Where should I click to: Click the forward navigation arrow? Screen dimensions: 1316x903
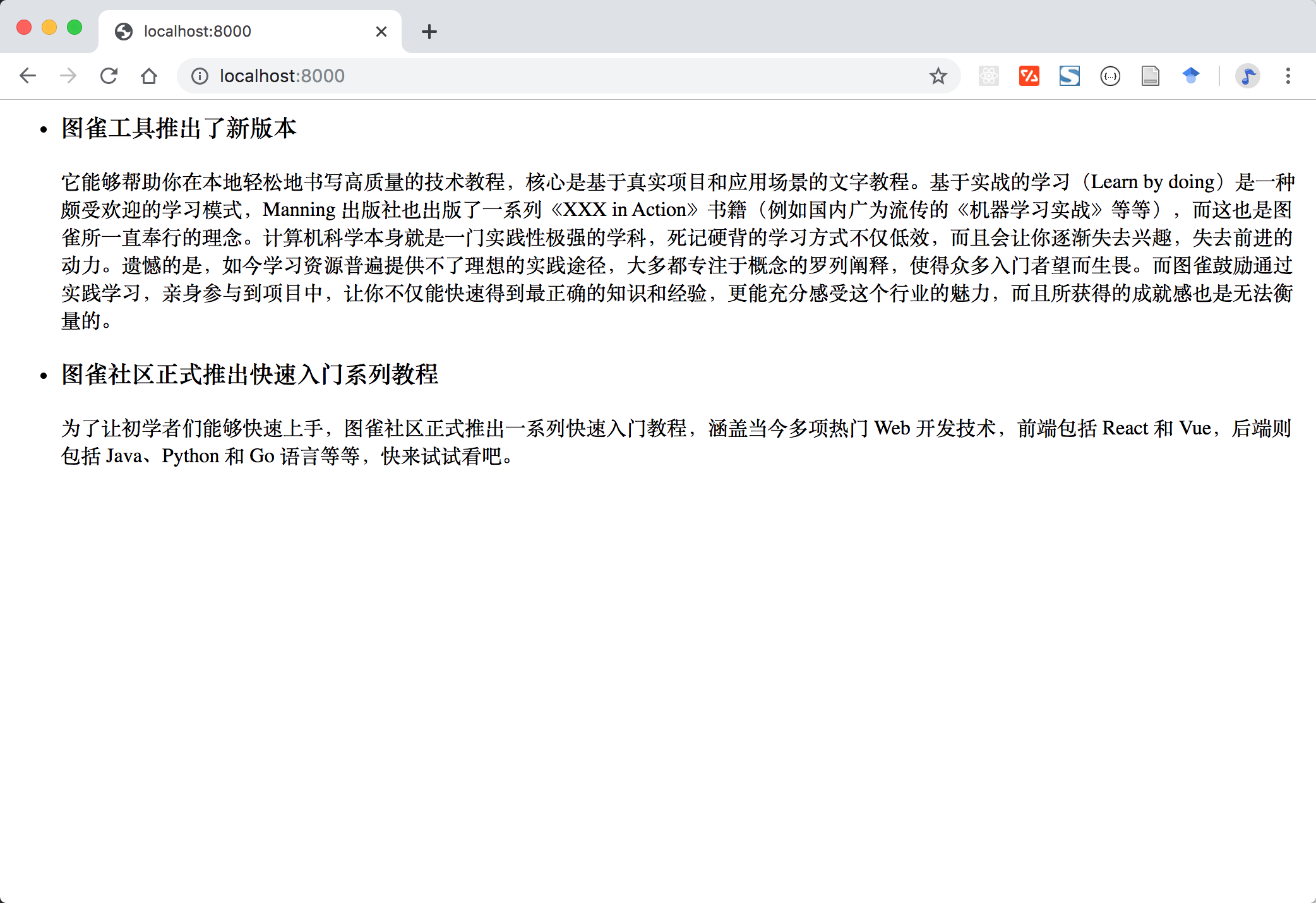click(68, 76)
